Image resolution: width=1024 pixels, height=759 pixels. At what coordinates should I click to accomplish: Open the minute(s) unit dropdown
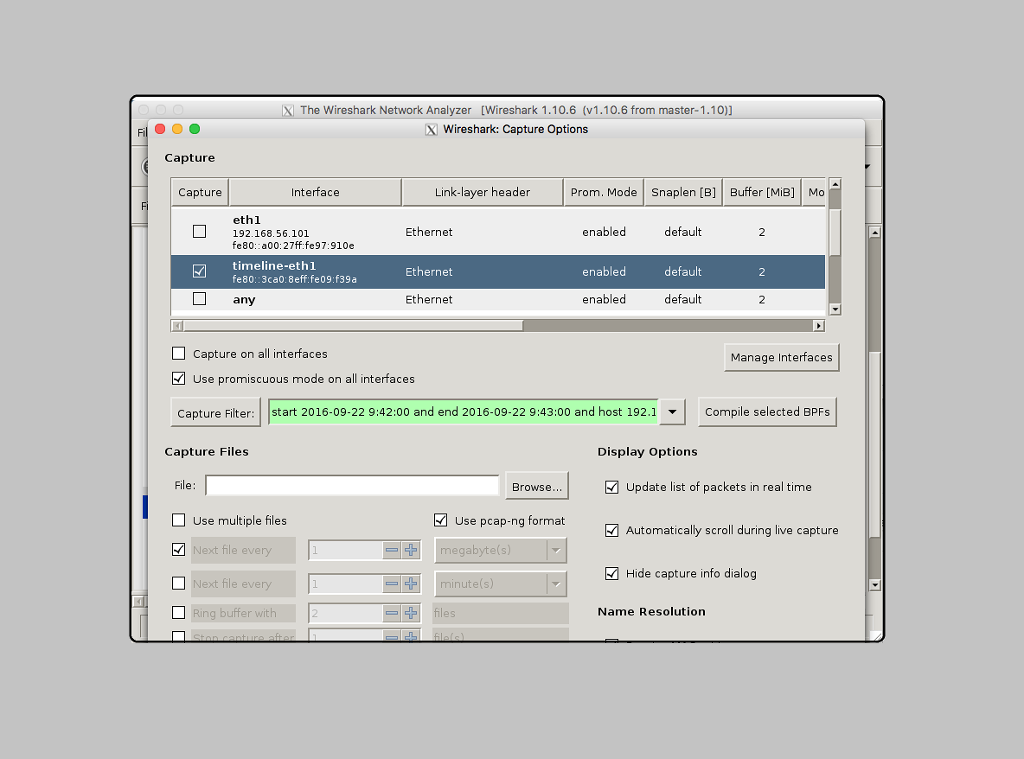pos(500,584)
